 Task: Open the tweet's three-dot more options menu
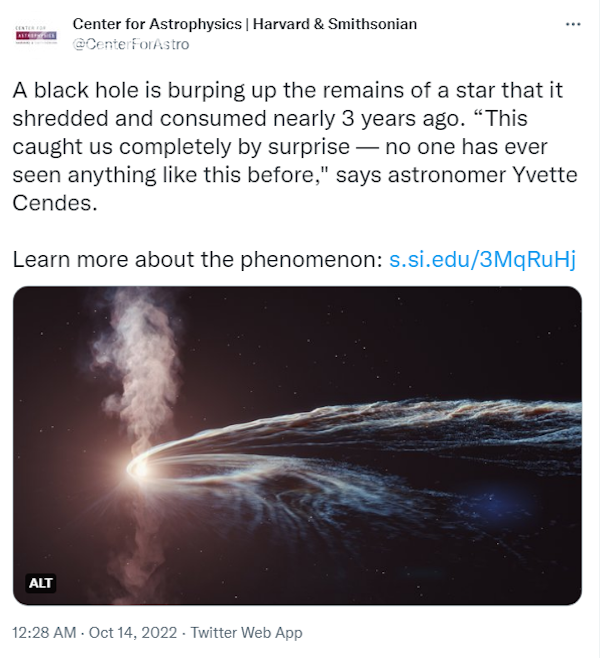[572, 23]
